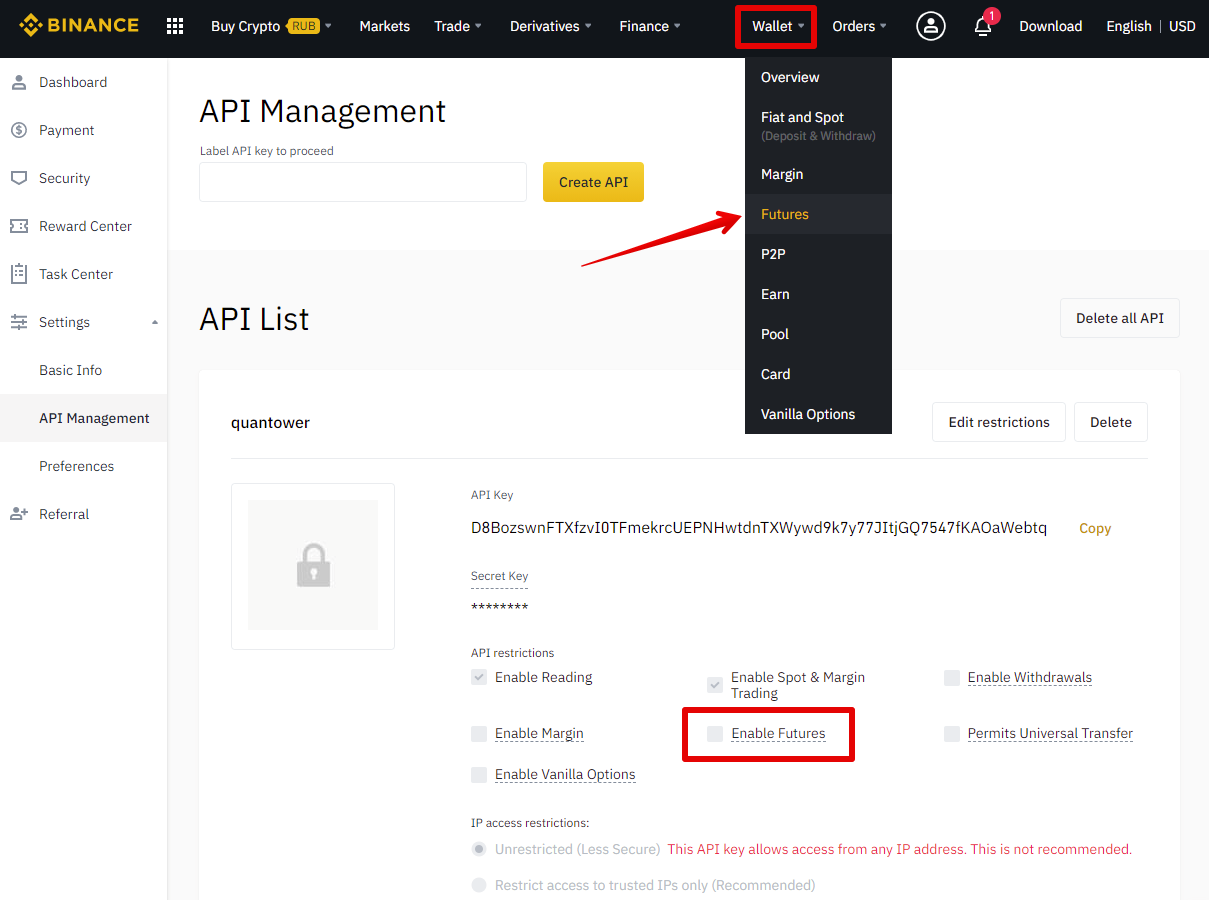1209x900 pixels.
Task: Click the Dashboard sidebar icon
Action: [18, 82]
